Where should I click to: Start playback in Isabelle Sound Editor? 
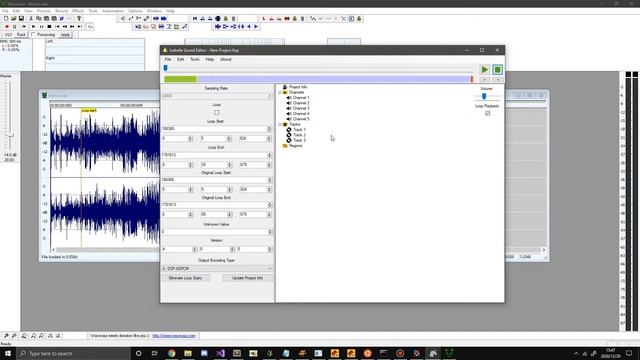484,70
